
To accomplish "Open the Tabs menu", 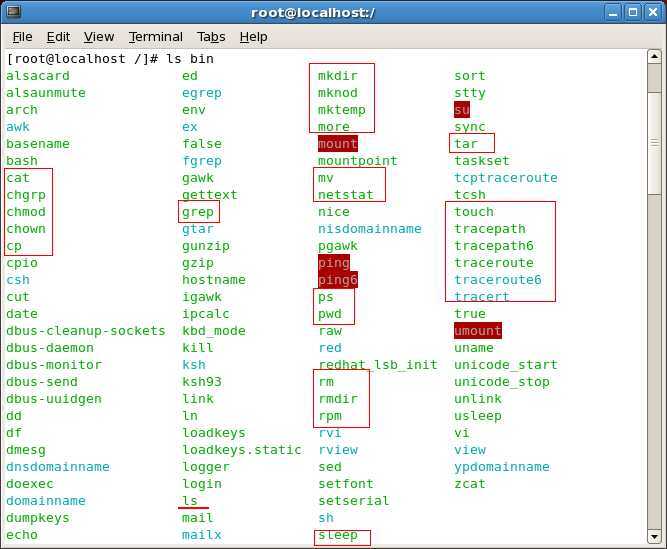I will (x=211, y=37).
